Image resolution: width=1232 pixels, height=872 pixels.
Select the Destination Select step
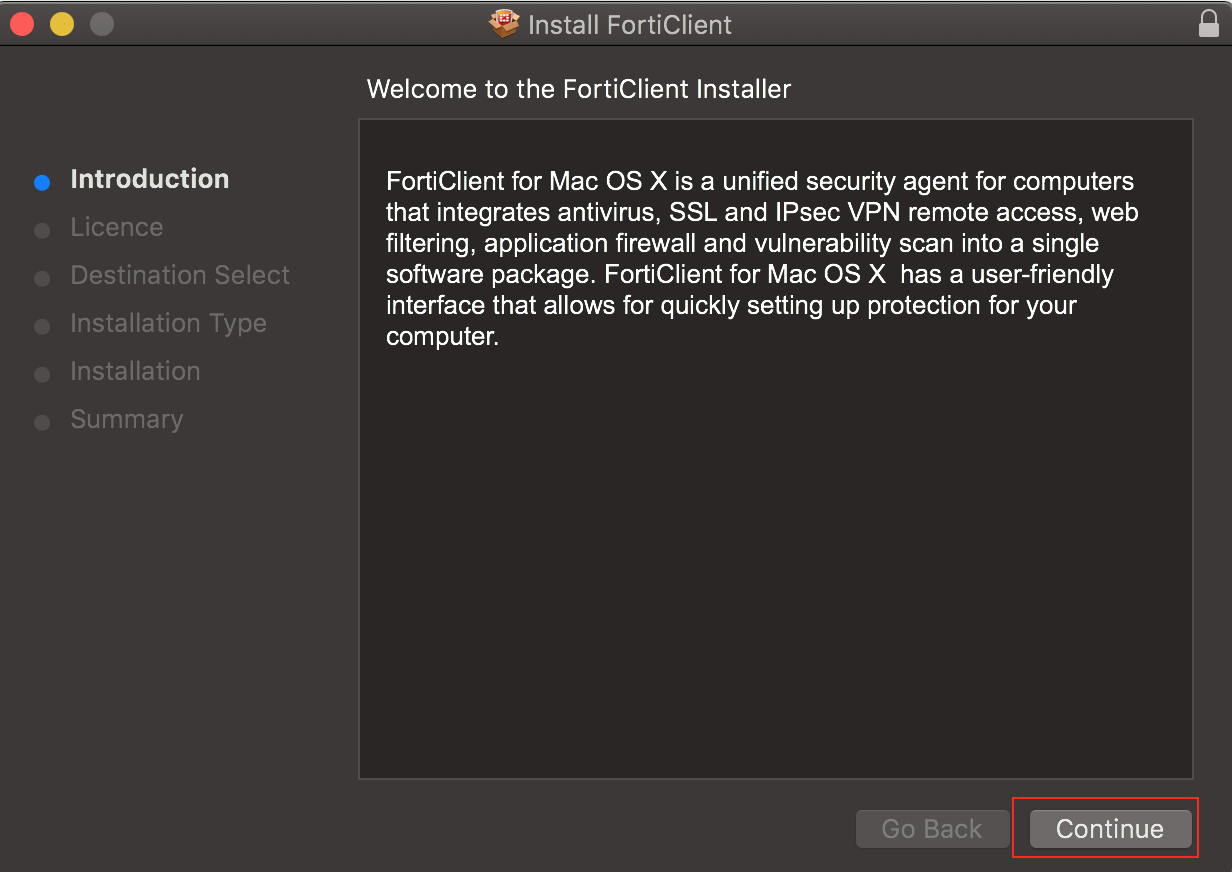[x=179, y=275]
